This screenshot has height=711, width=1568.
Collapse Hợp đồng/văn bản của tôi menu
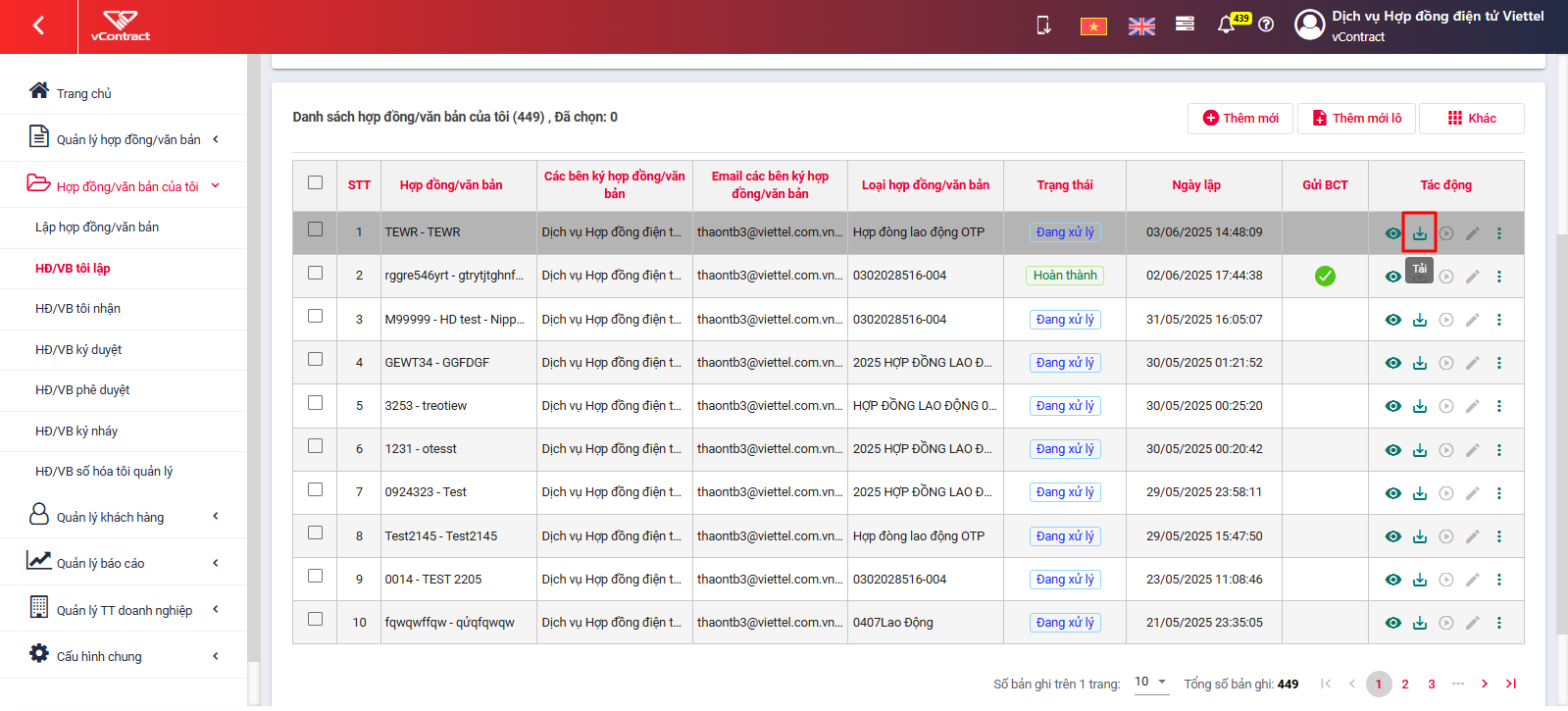(124, 185)
